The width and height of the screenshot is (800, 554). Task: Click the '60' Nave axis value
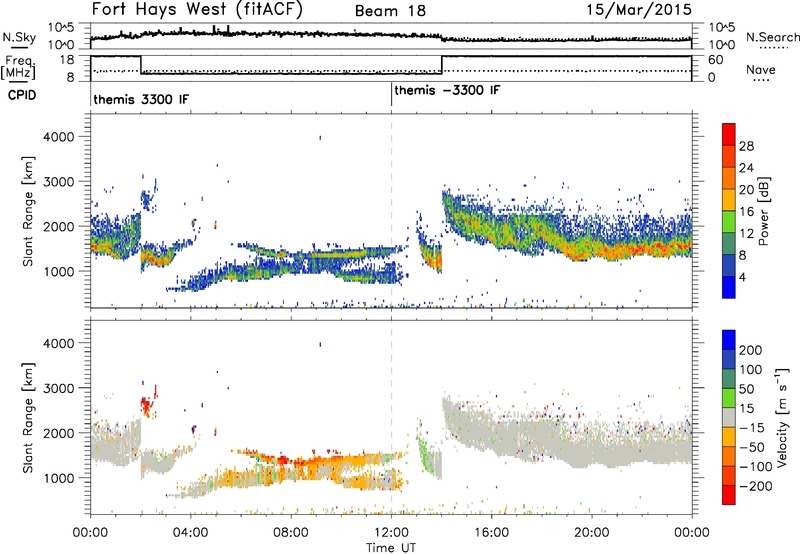click(x=716, y=60)
